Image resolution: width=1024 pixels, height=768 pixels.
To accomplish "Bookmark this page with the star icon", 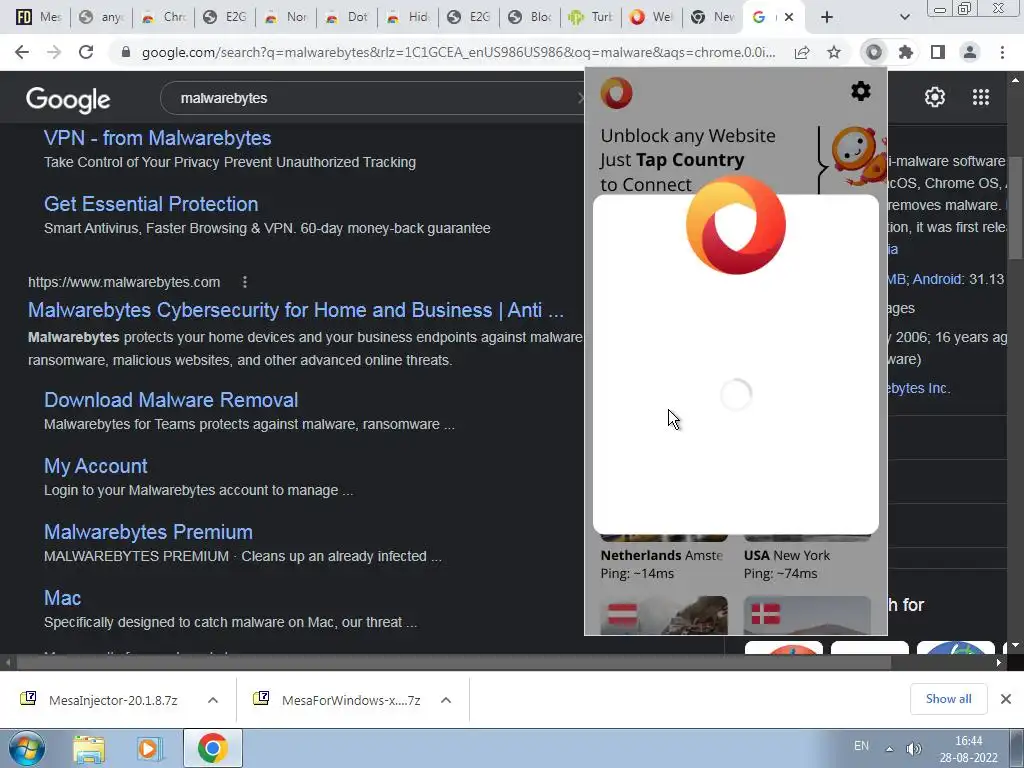I will coord(834,52).
